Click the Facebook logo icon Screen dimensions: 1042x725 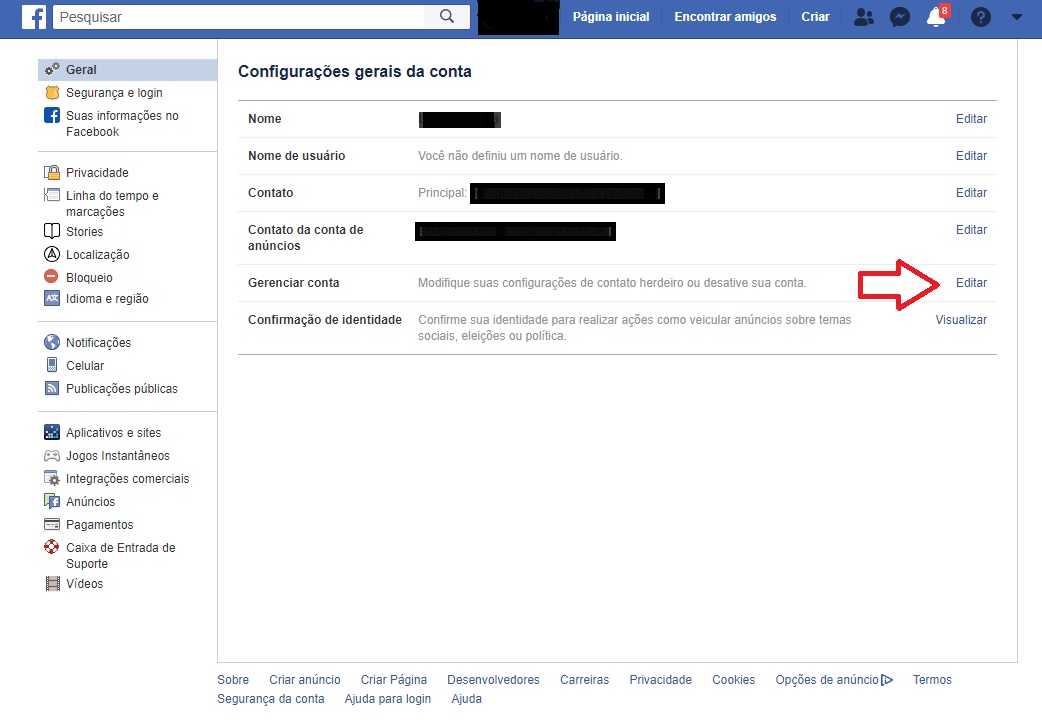(35, 17)
